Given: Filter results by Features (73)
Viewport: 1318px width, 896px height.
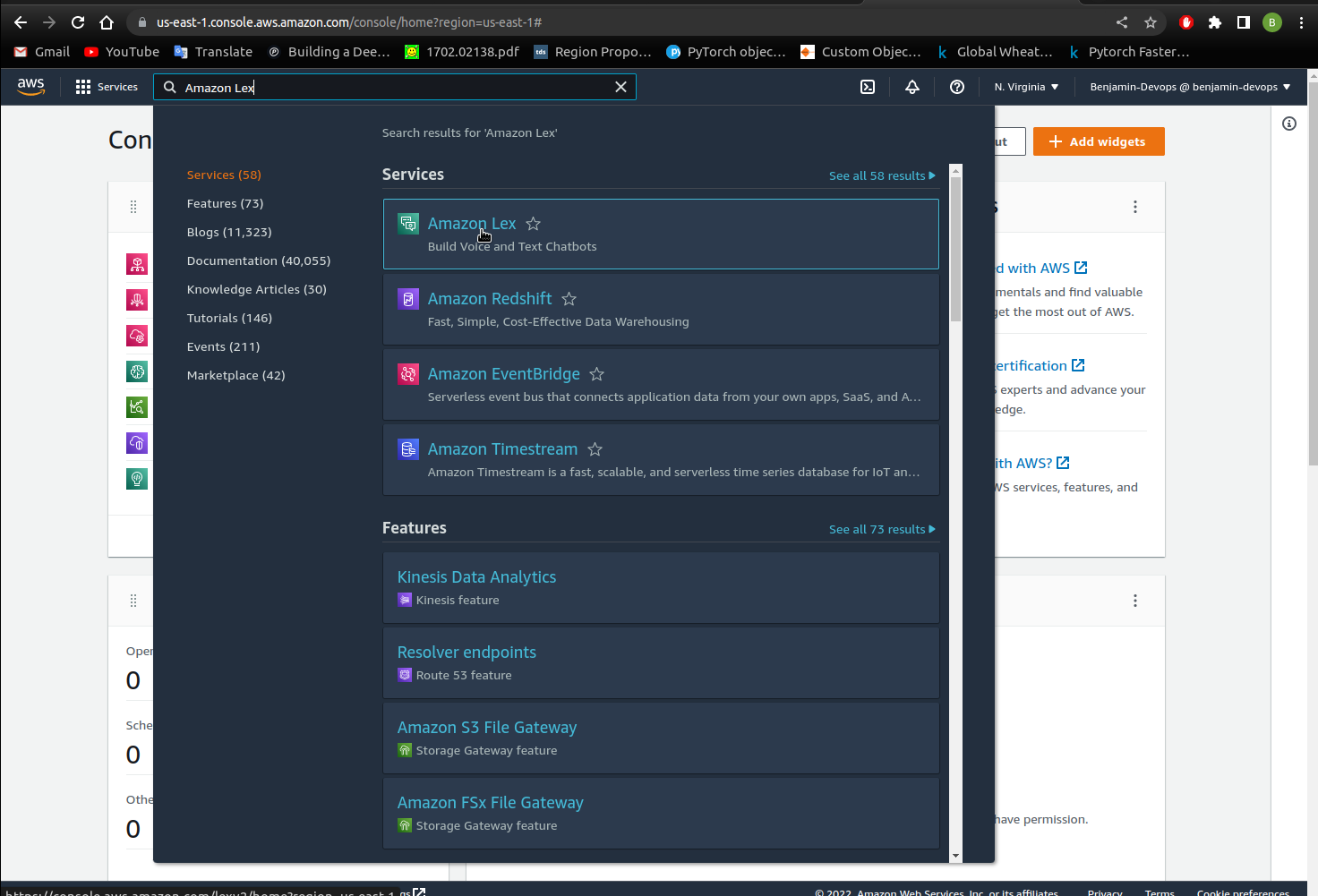Looking at the screenshot, I should 225,203.
